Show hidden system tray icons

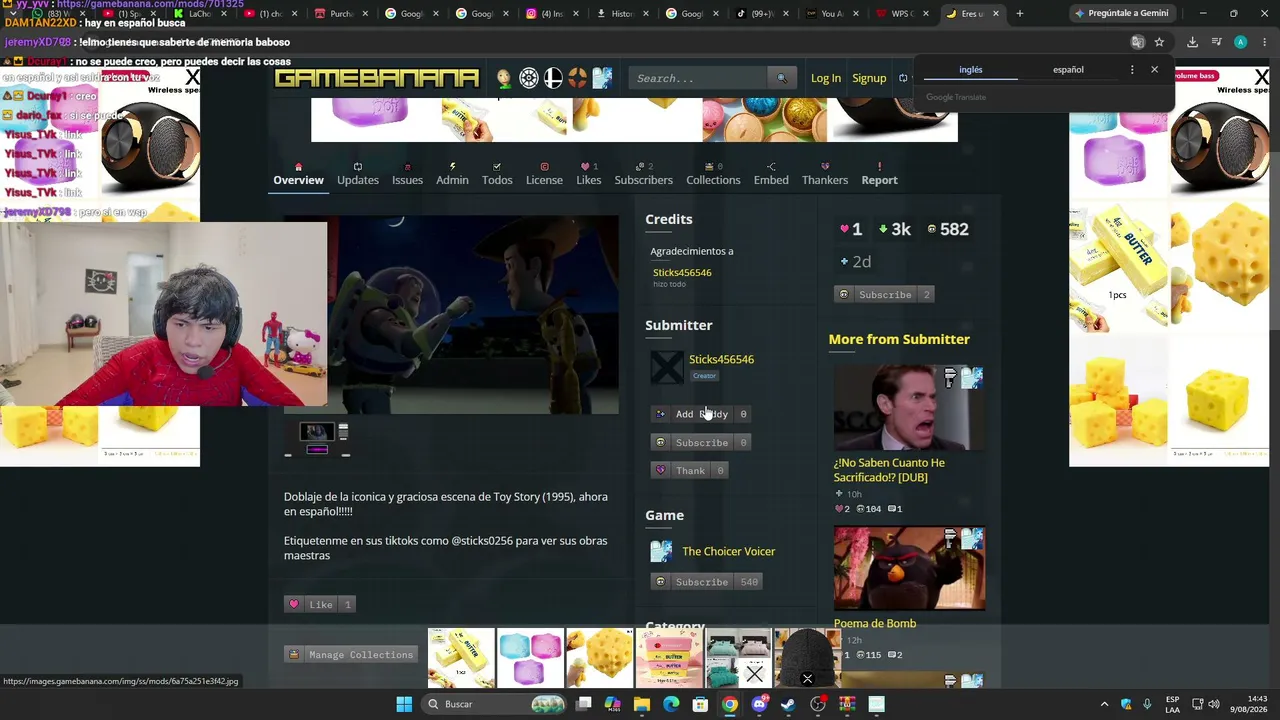point(1104,704)
